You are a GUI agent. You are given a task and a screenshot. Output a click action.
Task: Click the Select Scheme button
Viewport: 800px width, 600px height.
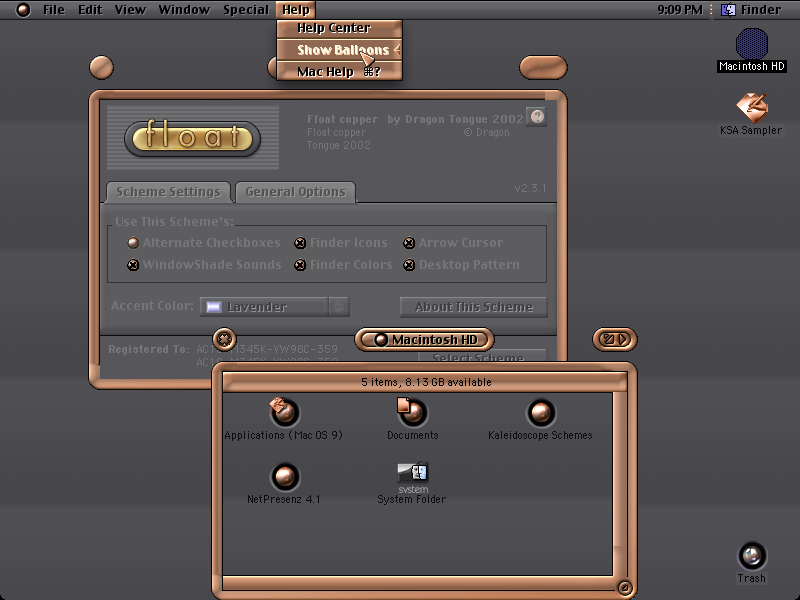(x=482, y=356)
